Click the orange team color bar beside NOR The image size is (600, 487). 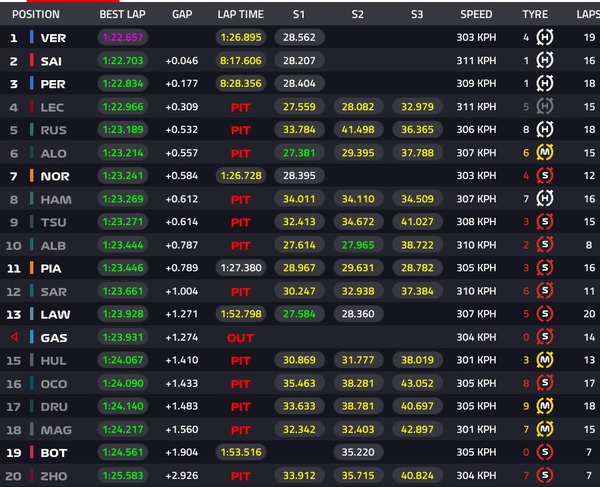click(x=32, y=176)
